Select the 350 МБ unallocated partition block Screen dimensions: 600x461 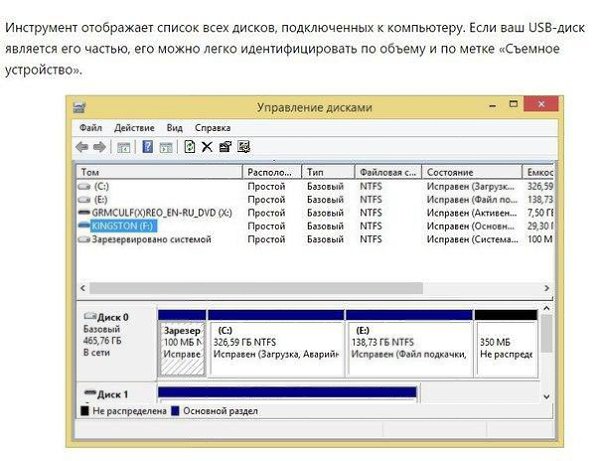coord(506,344)
